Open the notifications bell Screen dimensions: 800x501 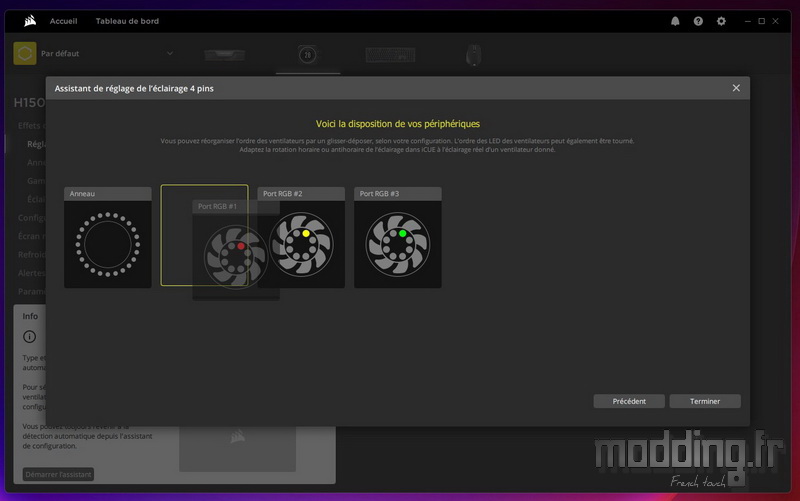point(675,21)
